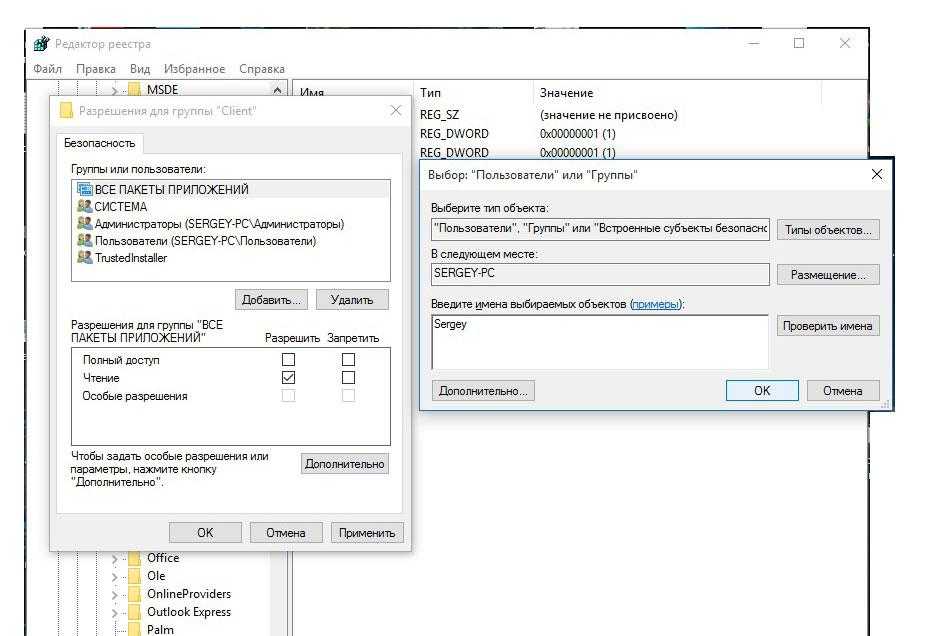Click the Добавить button to add user
The width and height of the screenshot is (933, 636).
coord(271,299)
